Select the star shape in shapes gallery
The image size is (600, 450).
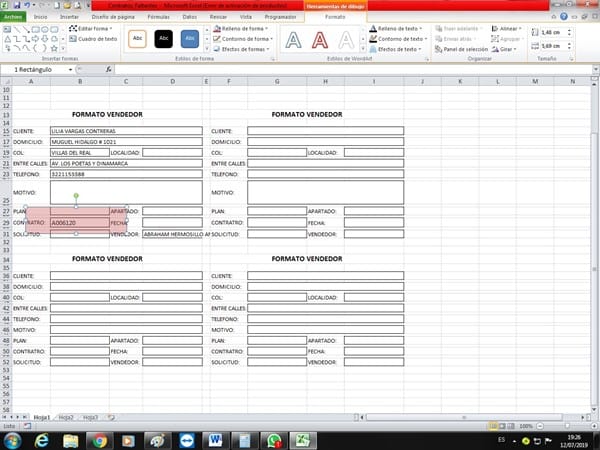pos(54,49)
